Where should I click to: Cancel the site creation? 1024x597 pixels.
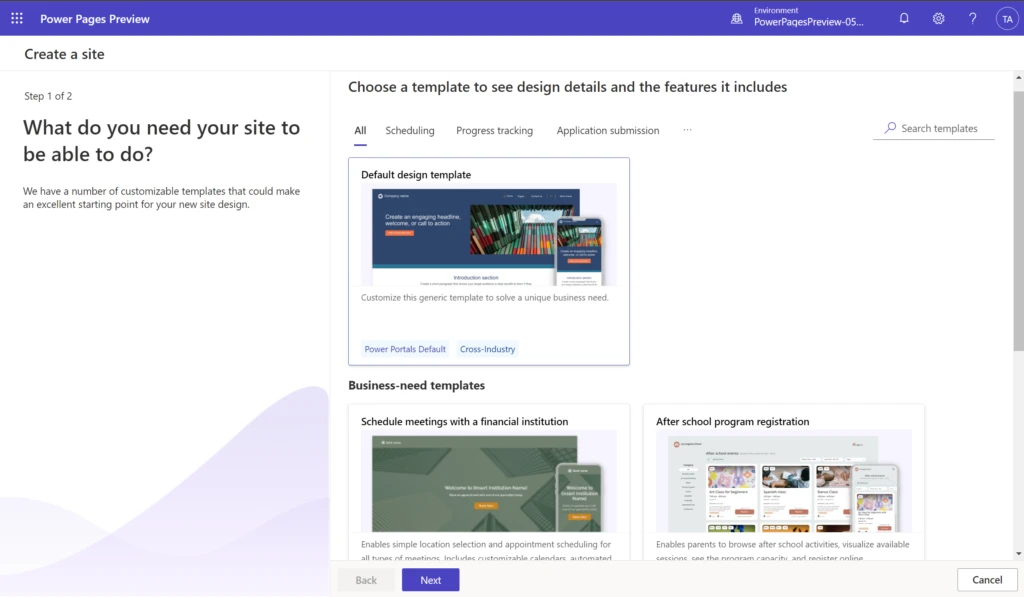[987, 579]
